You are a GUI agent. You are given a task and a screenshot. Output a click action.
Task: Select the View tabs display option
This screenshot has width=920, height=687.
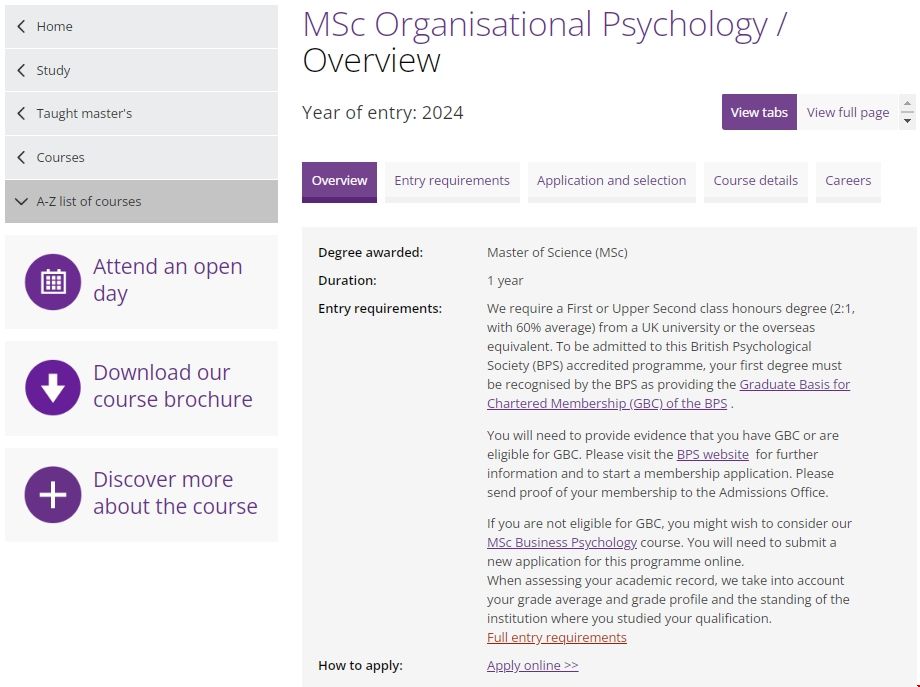coord(759,112)
